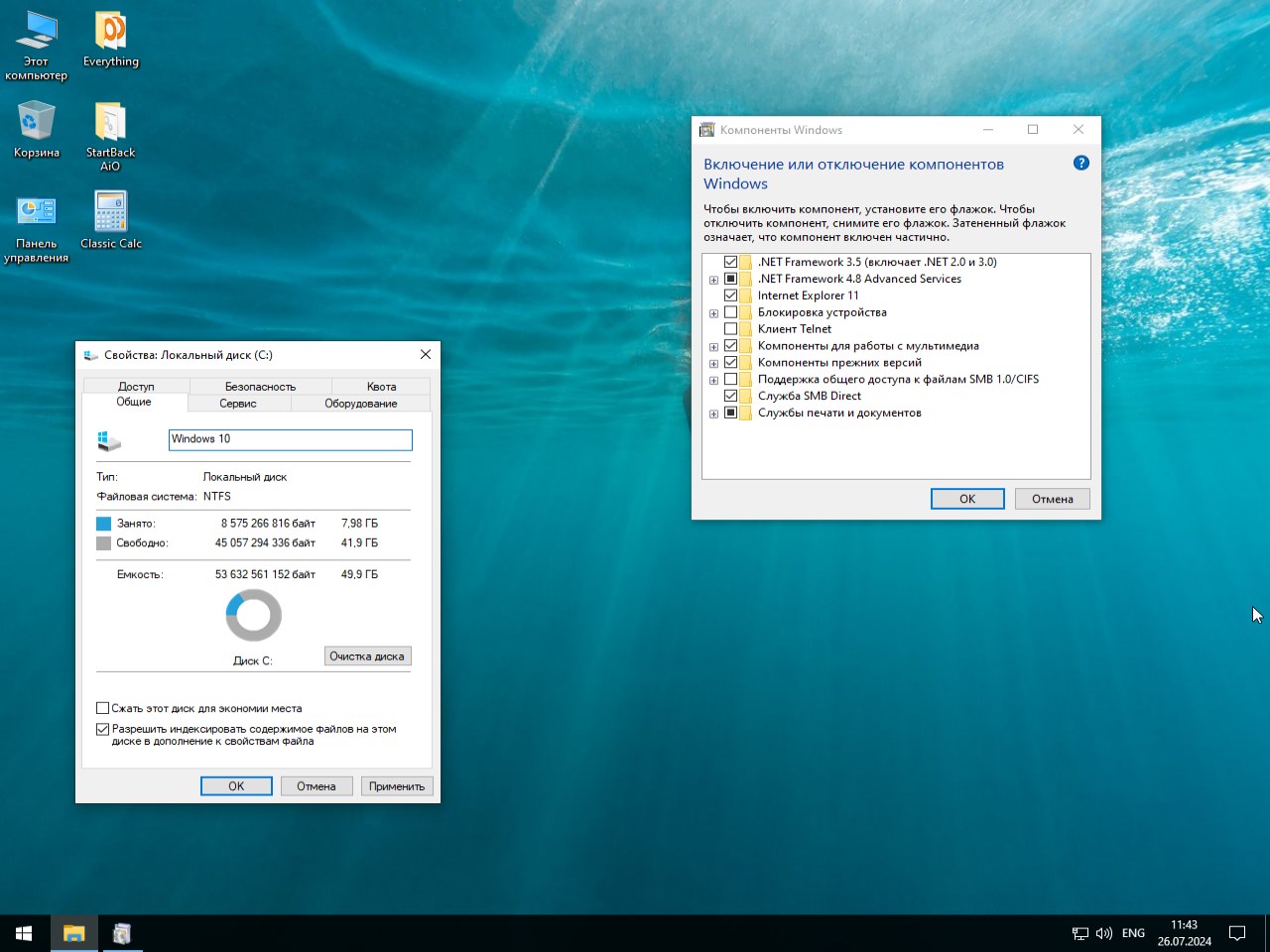Expand Компоненты для работы с мультимедиа node
Viewport: 1270px width, 952px height.
(713, 348)
